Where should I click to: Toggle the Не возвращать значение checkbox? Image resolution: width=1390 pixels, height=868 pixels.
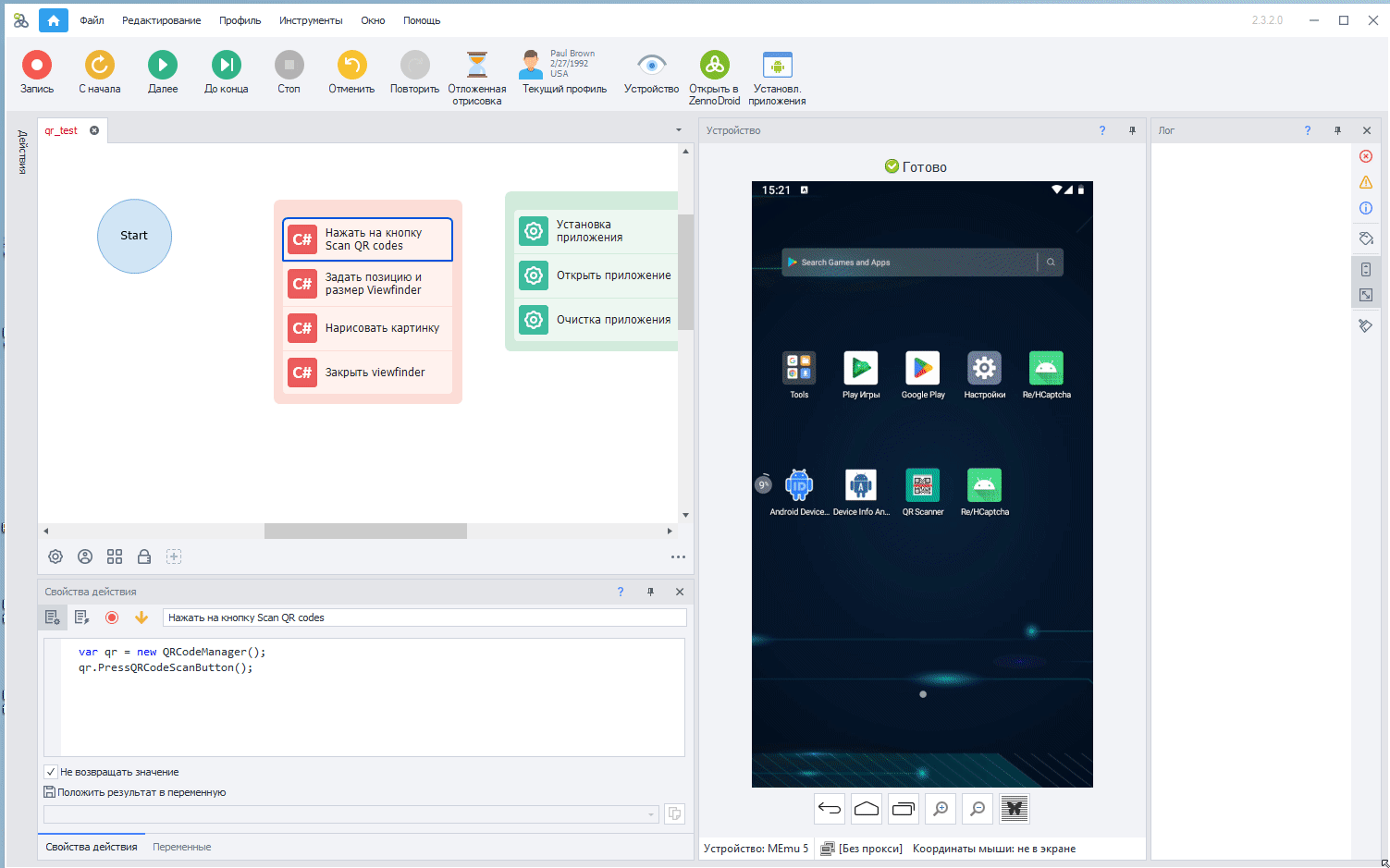click(x=51, y=772)
